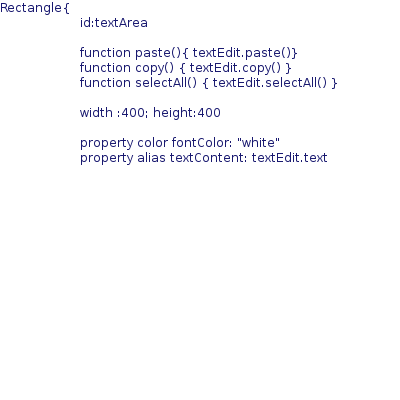Click the "white" string value
The width and height of the screenshot is (400, 400).
(x=258, y=143)
